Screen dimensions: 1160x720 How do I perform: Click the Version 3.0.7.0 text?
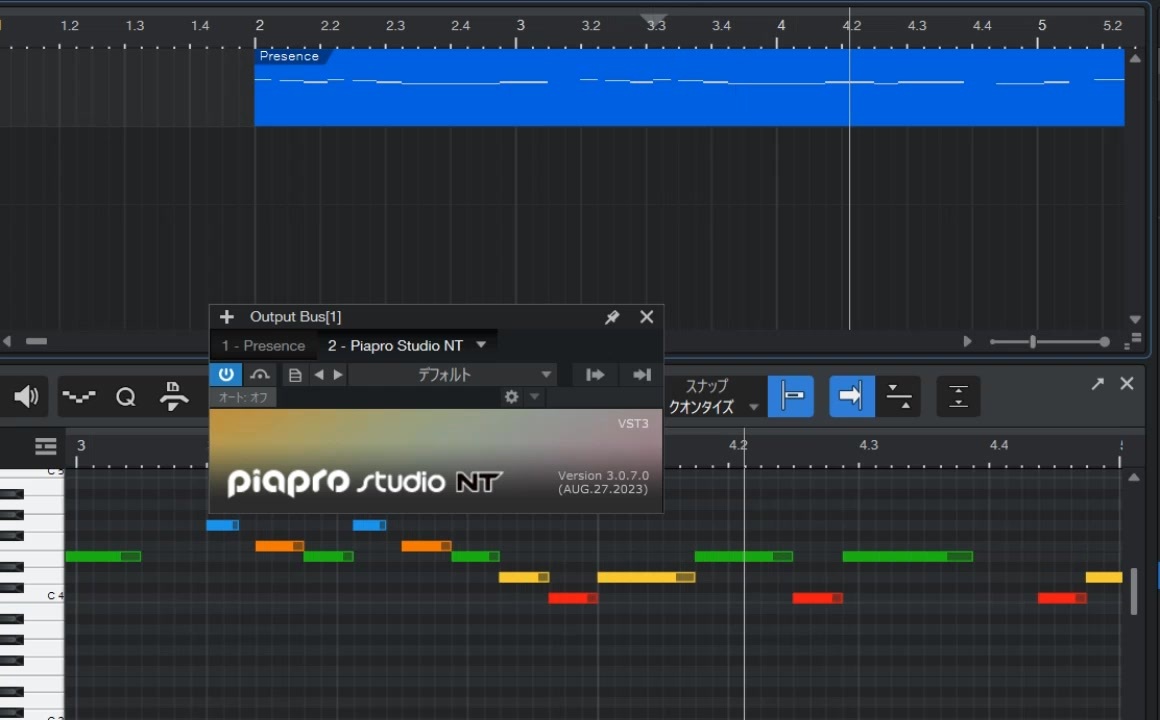coord(603,476)
